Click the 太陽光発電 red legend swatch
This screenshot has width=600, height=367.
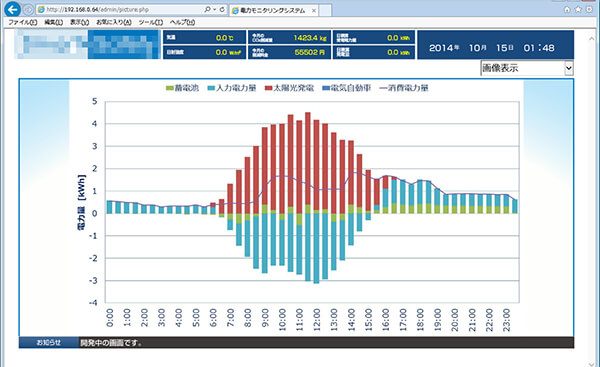tap(268, 88)
